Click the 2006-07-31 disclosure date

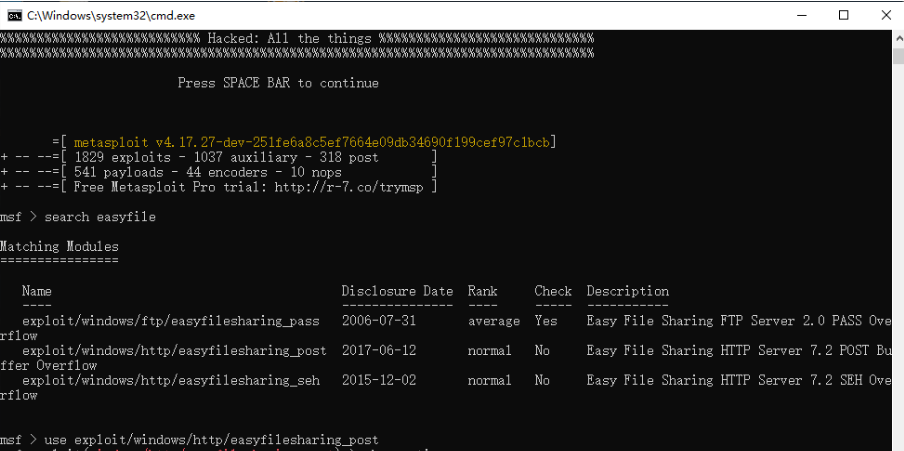379,321
